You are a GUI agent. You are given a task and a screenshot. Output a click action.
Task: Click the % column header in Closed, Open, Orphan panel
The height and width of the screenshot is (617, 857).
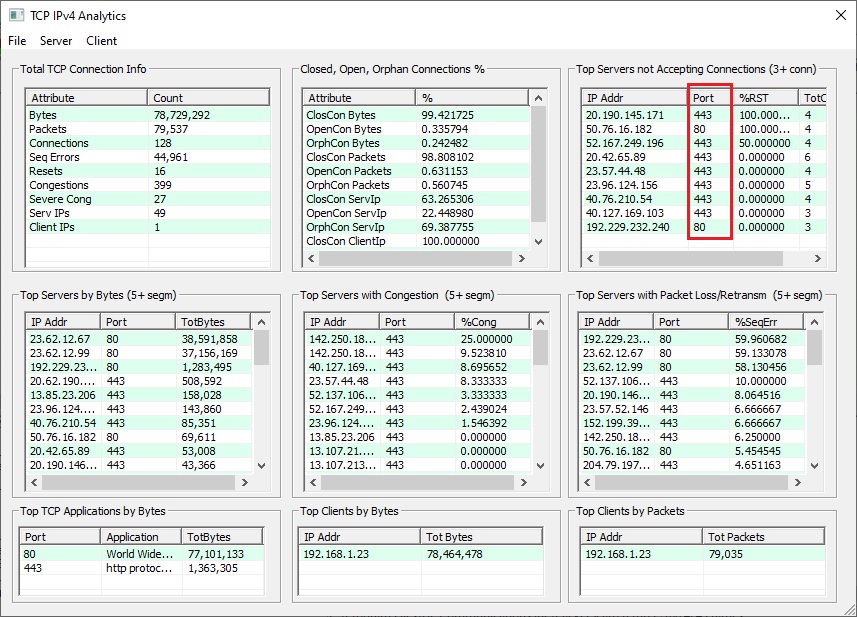point(472,98)
